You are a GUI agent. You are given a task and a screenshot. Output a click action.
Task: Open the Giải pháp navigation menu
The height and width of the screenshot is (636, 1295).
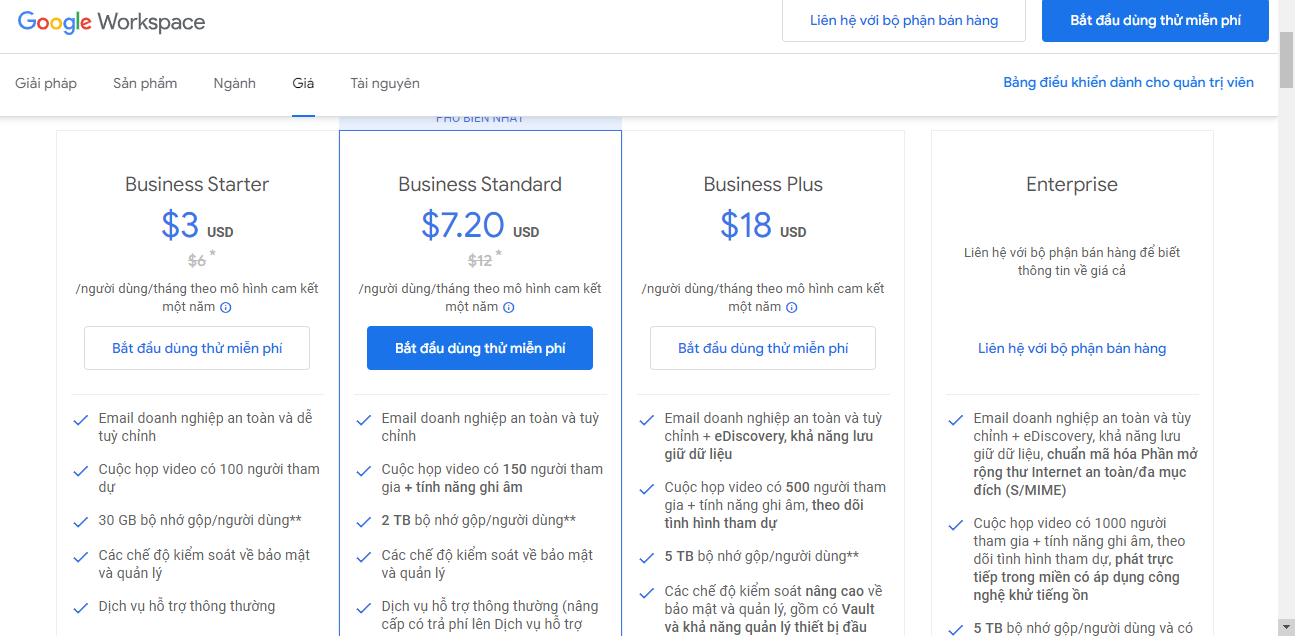click(46, 83)
